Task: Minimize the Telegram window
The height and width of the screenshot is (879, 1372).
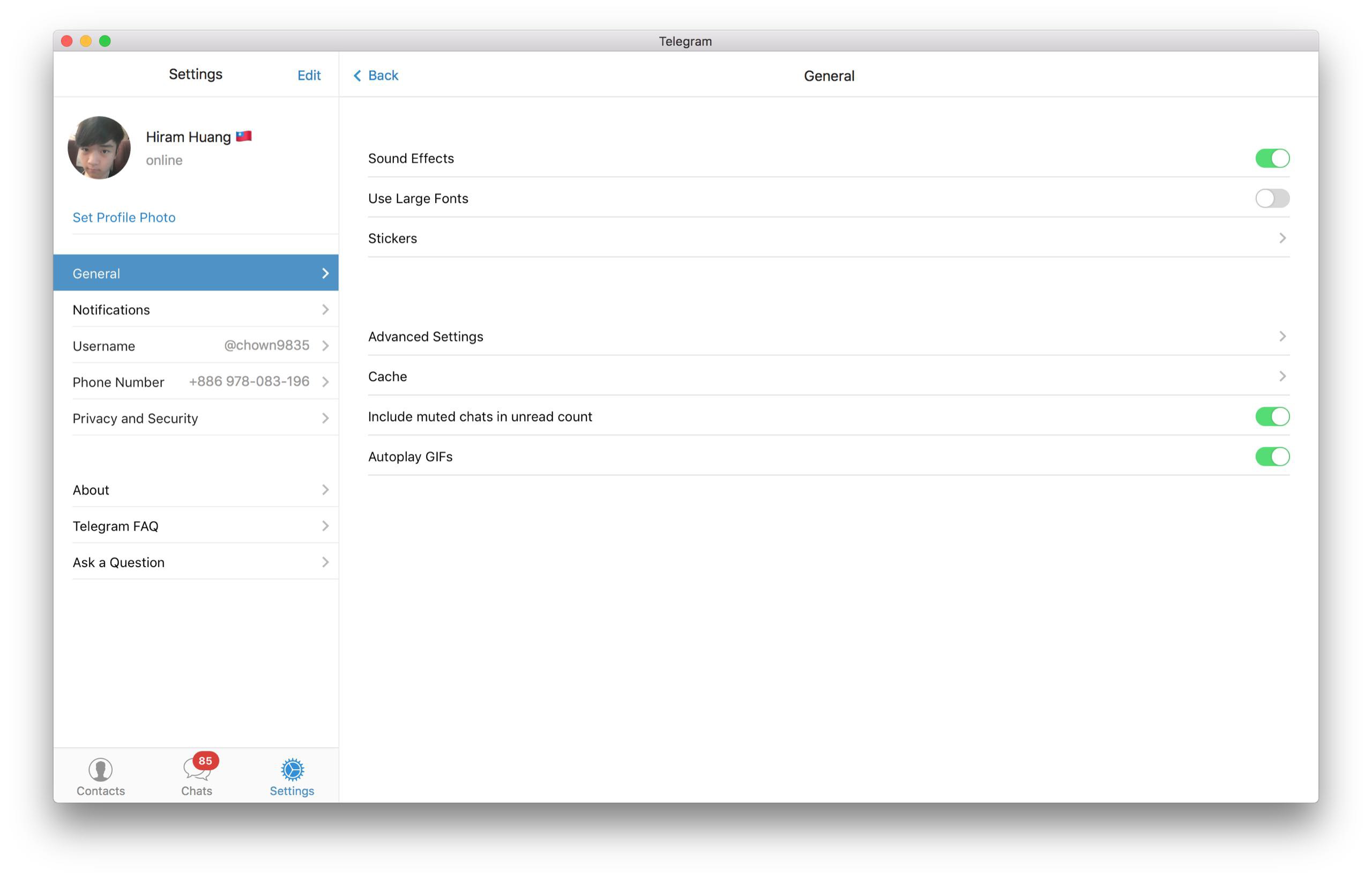Action: coord(86,41)
